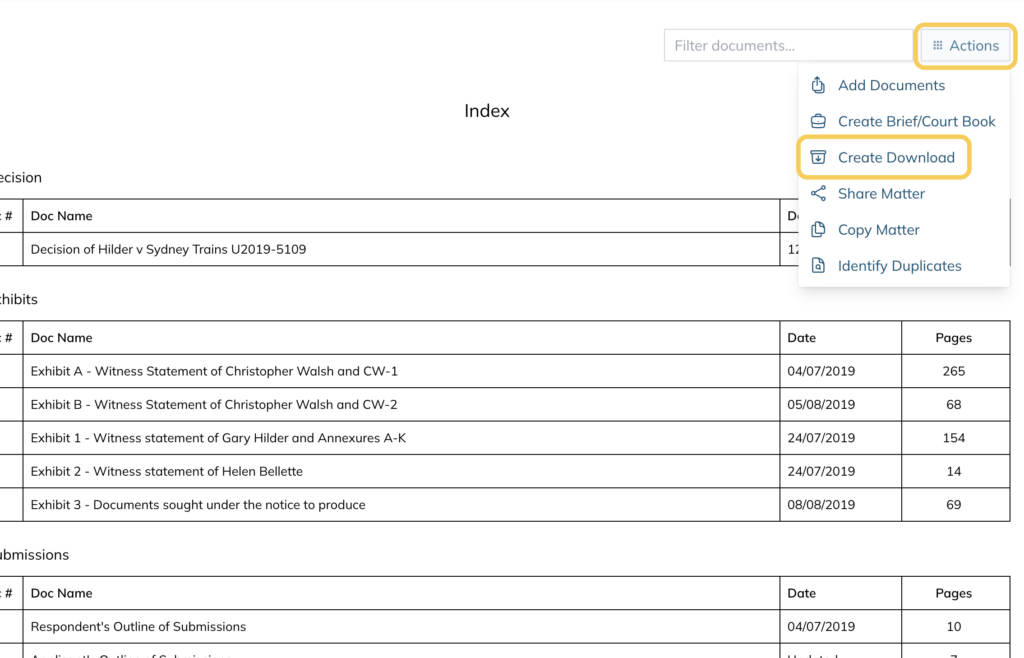The image size is (1024, 658).
Task: Open Exhibit 3 notice to produce documents
Action: point(198,505)
